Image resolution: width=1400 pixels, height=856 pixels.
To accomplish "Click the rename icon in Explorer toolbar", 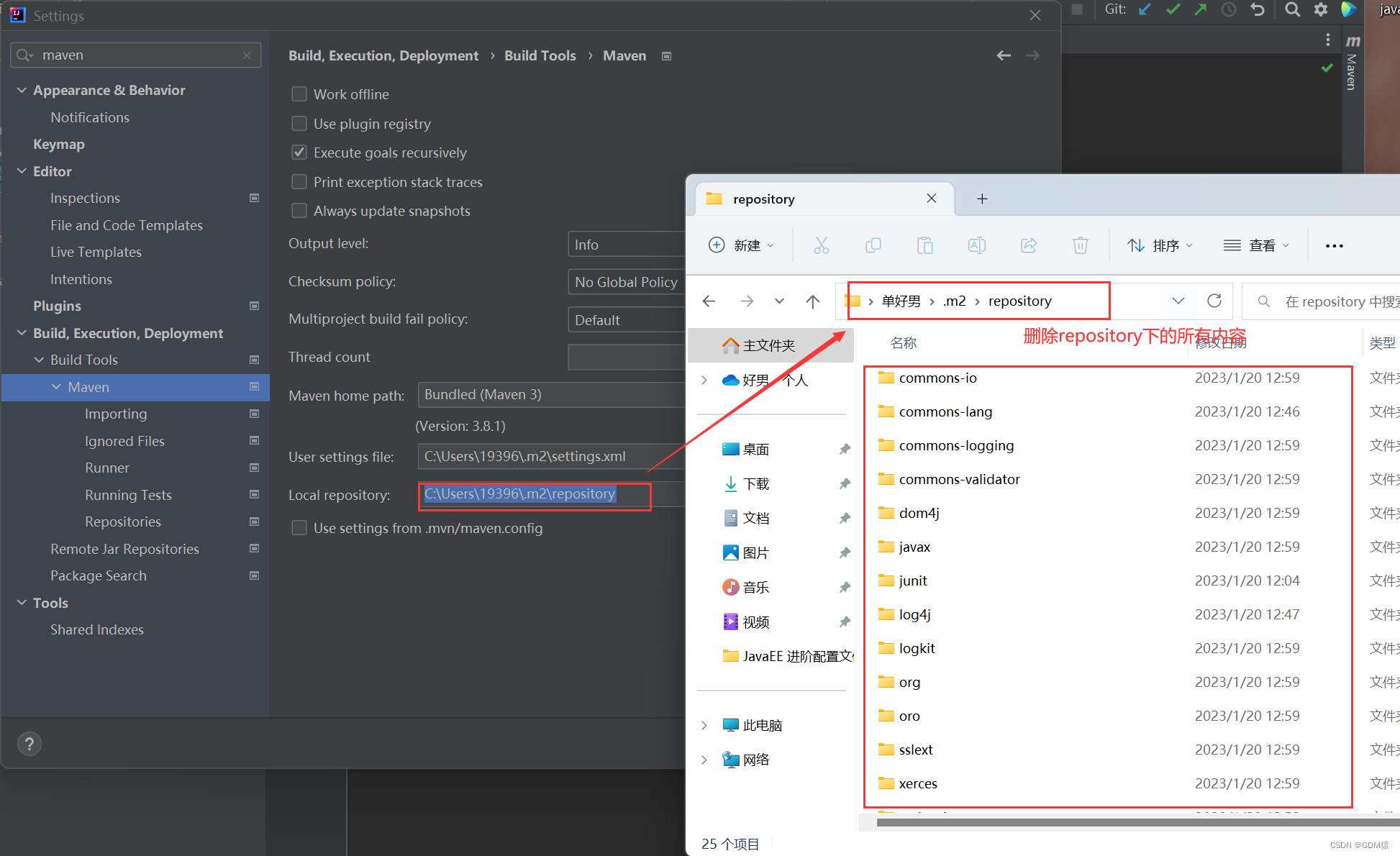I will (x=977, y=245).
